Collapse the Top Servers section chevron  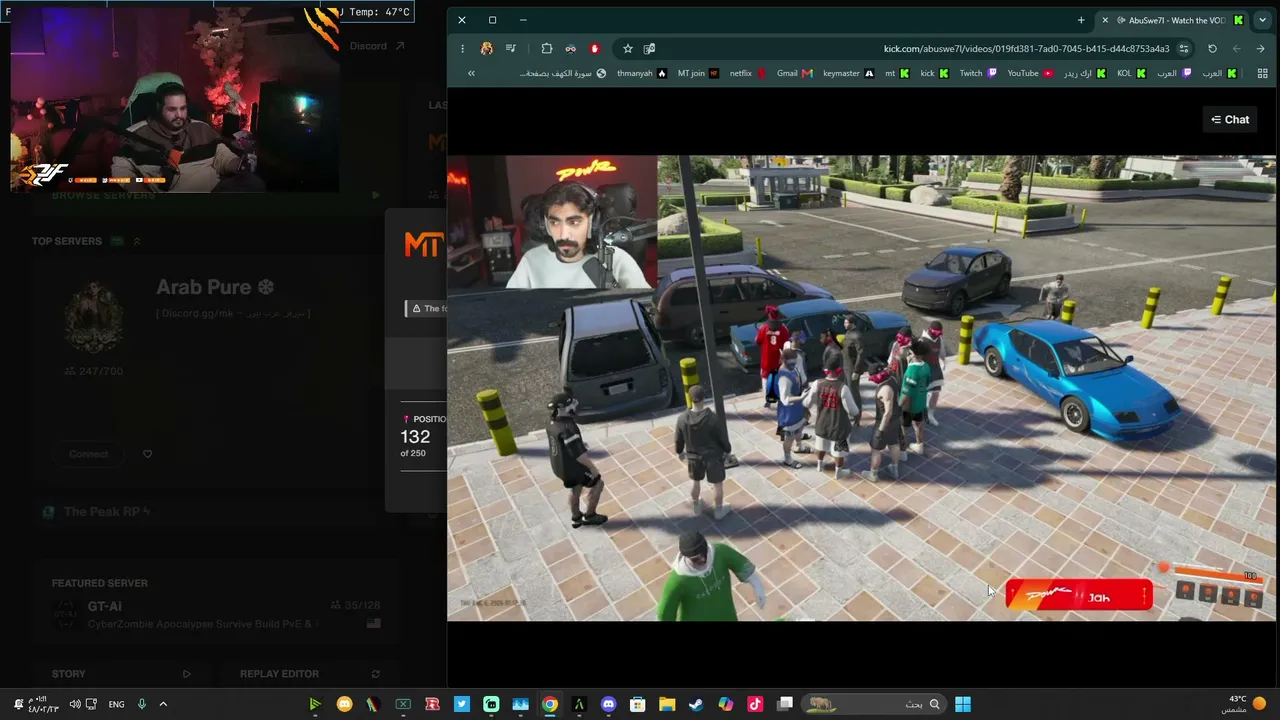(137, 241)
